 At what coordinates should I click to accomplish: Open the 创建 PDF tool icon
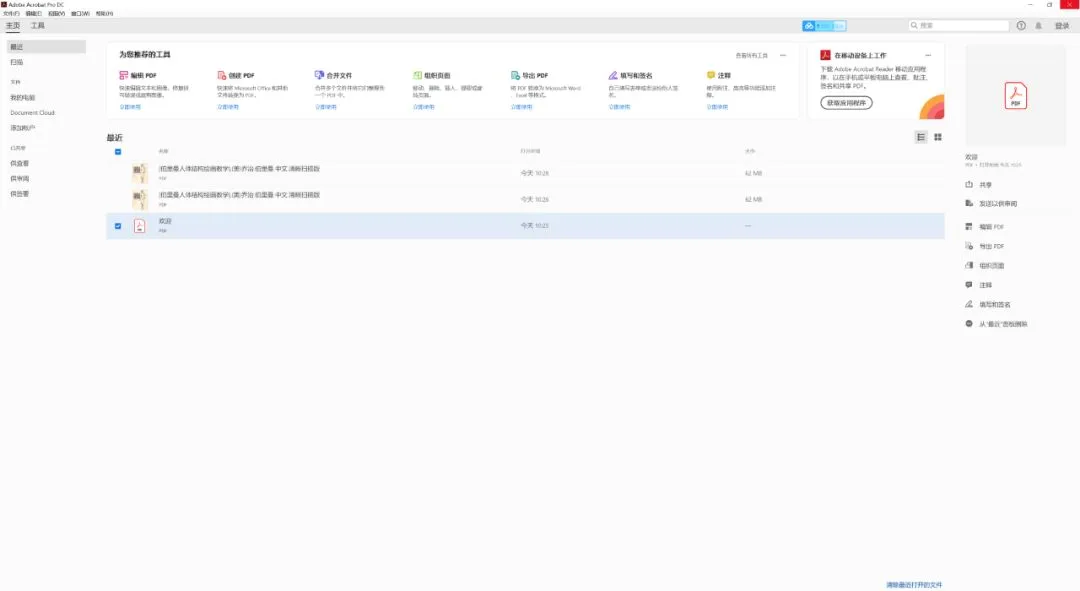[221, 75]
